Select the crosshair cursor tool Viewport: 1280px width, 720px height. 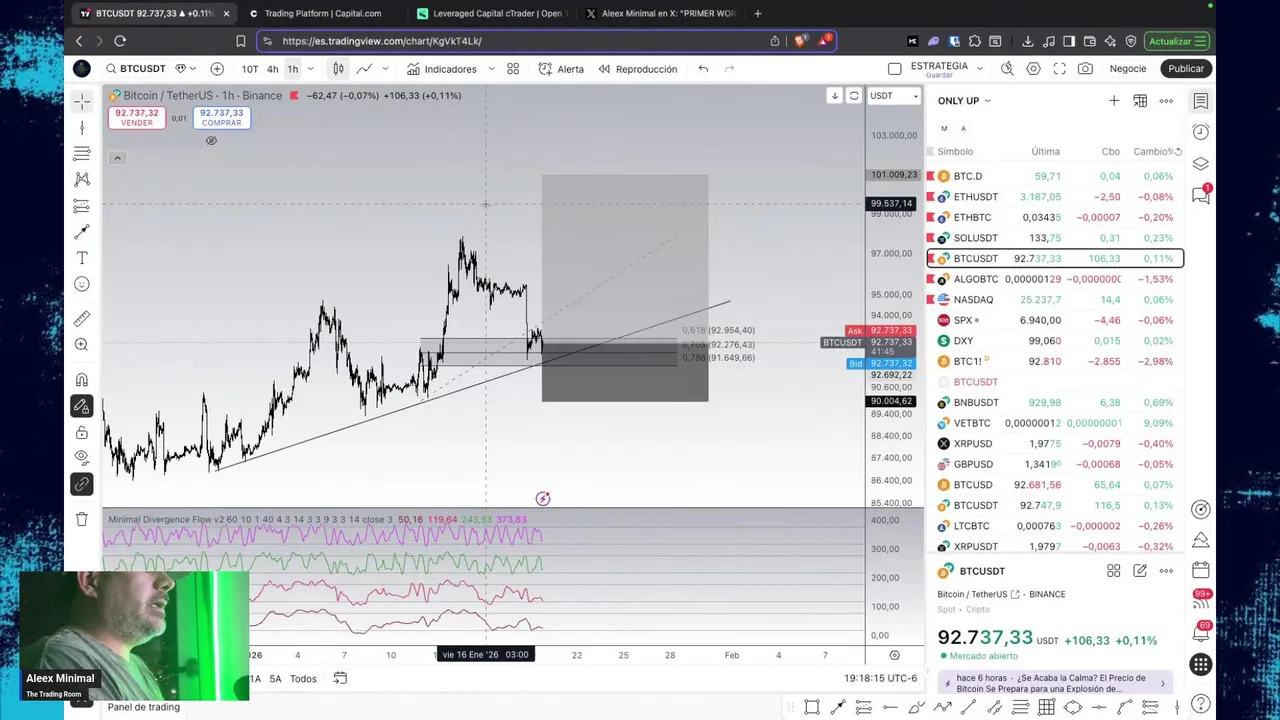(x=82, y=102)
